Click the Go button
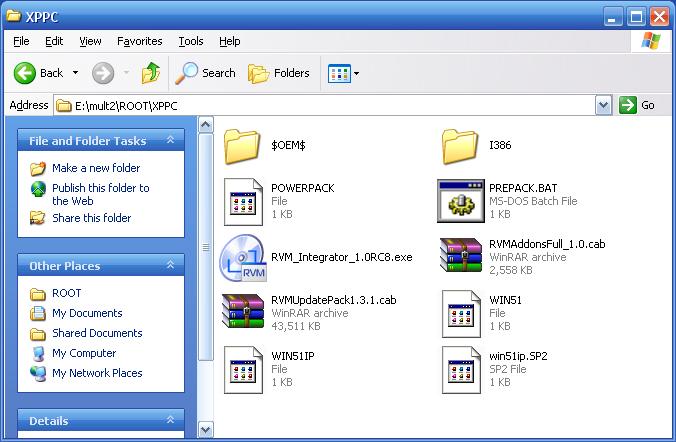This screenshot has width=676, height=442. (637, 105)
